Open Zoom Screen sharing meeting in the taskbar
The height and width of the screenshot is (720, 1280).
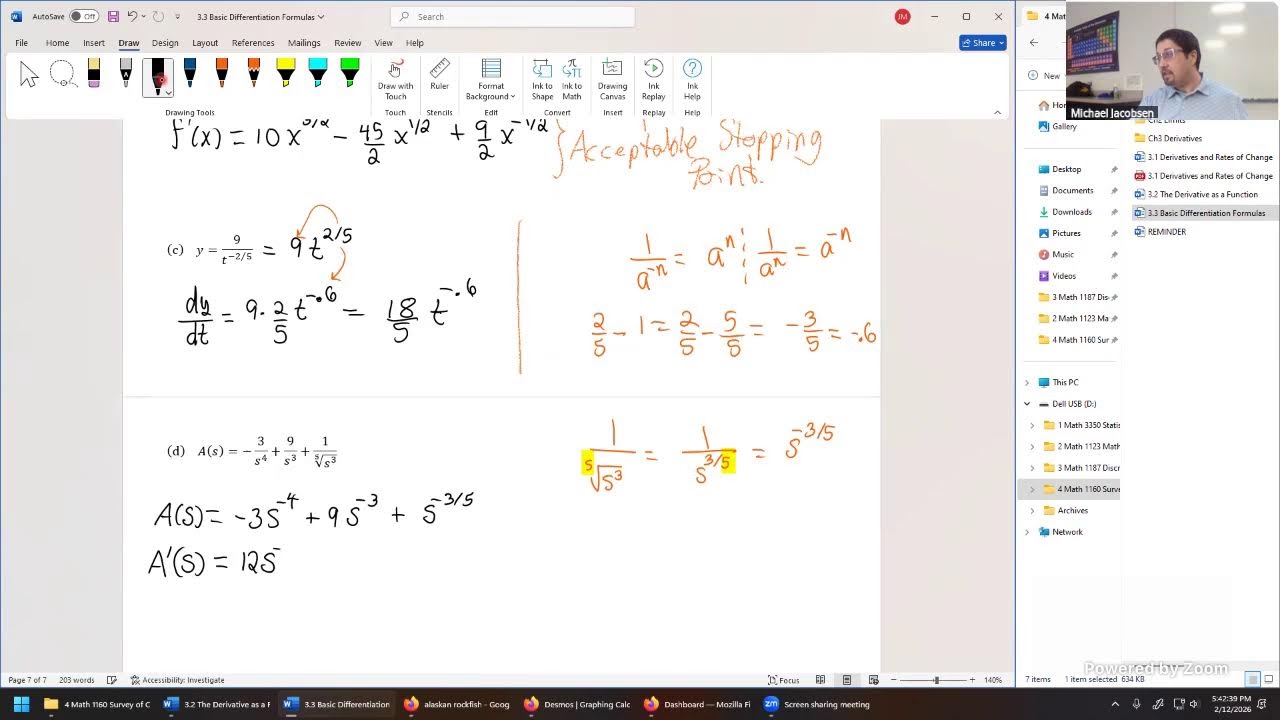click(816, 704)
